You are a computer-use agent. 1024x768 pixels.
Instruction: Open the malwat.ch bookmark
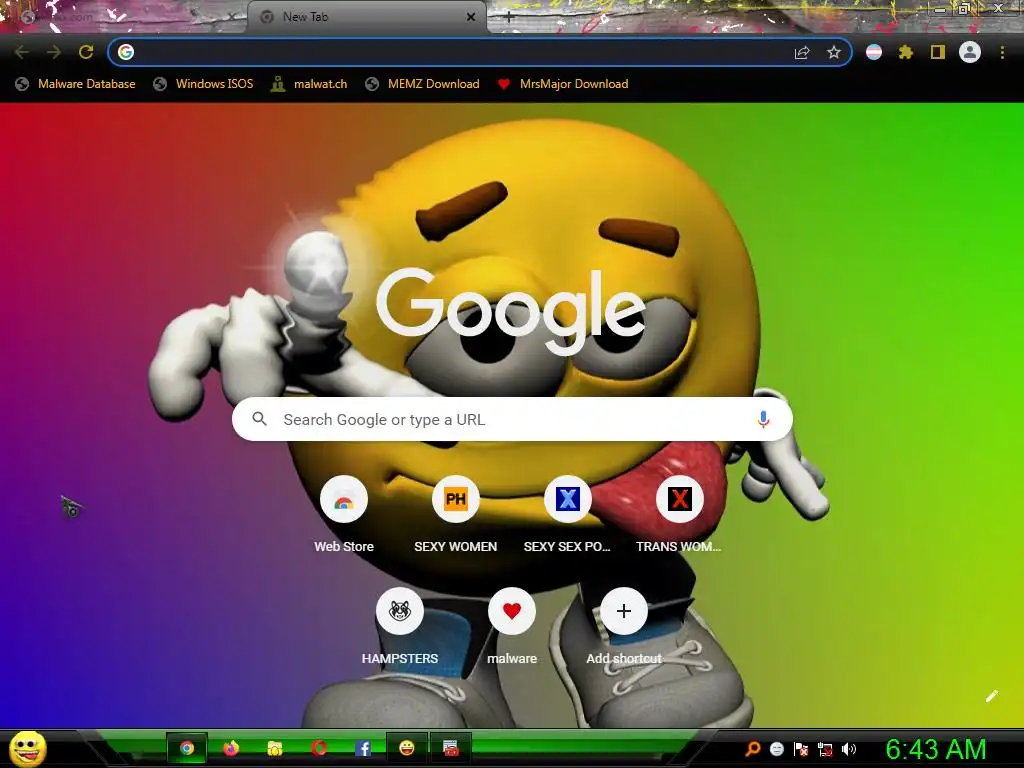309,84
